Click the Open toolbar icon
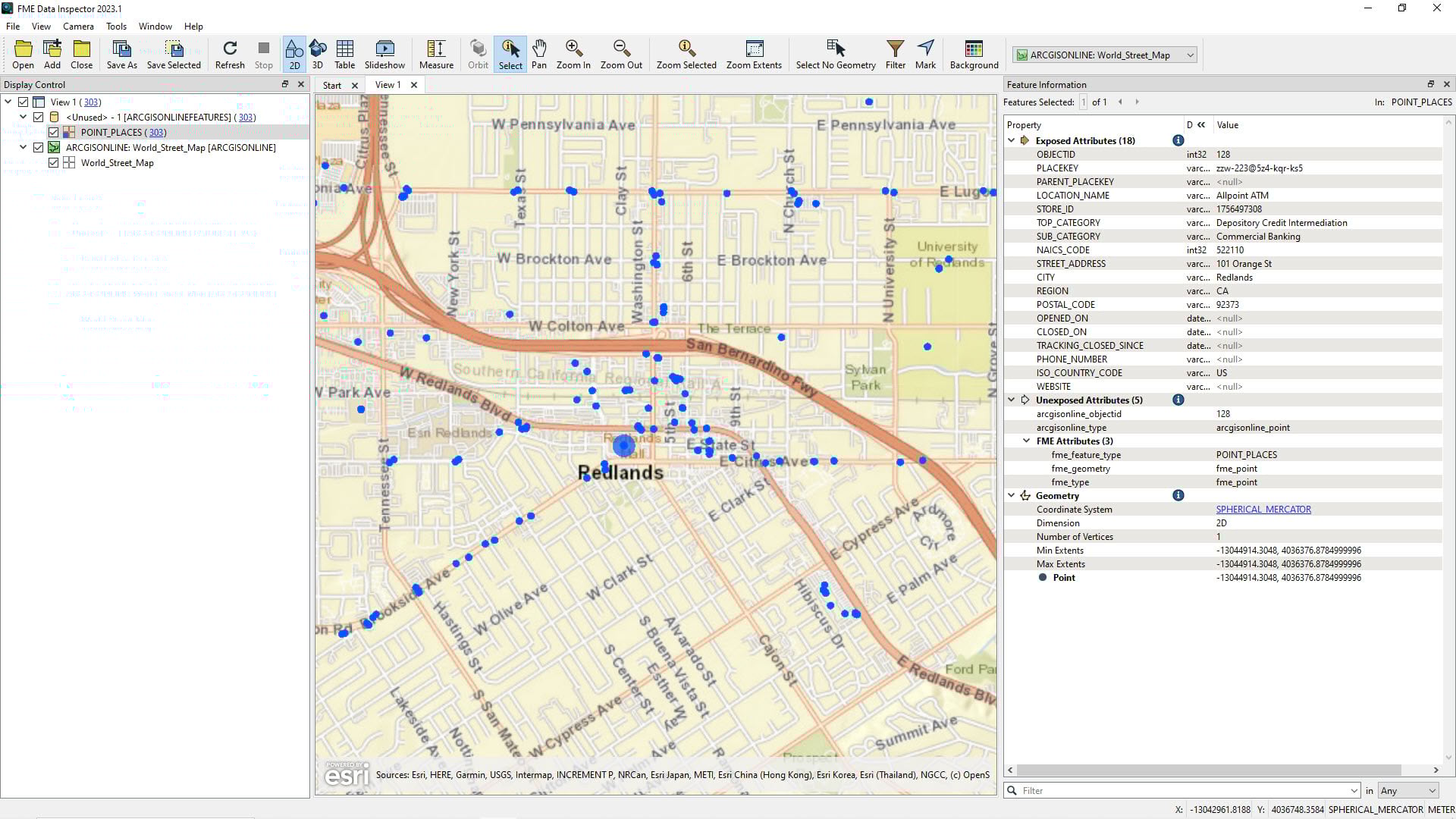Viewport: 1456px width, 819px height. pos(23,55)
